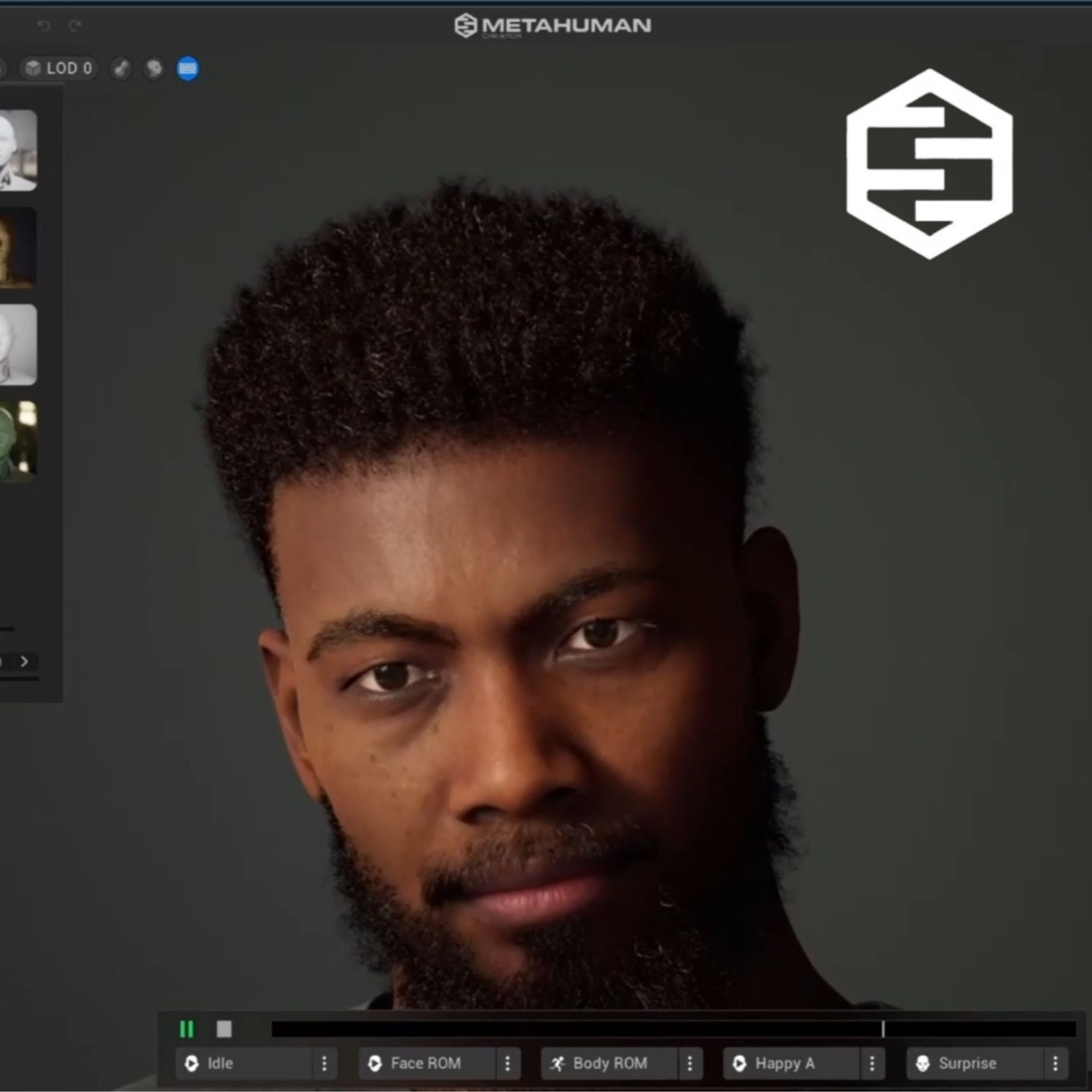Select the green-tinted character preset thumbnail
Image resolution: width=1092 pixels, height=1092 pixels.
(18, 441)
